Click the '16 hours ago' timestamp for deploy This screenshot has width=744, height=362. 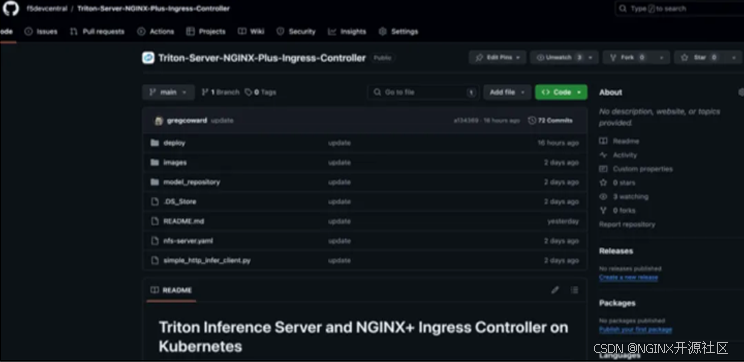point(558,143)
